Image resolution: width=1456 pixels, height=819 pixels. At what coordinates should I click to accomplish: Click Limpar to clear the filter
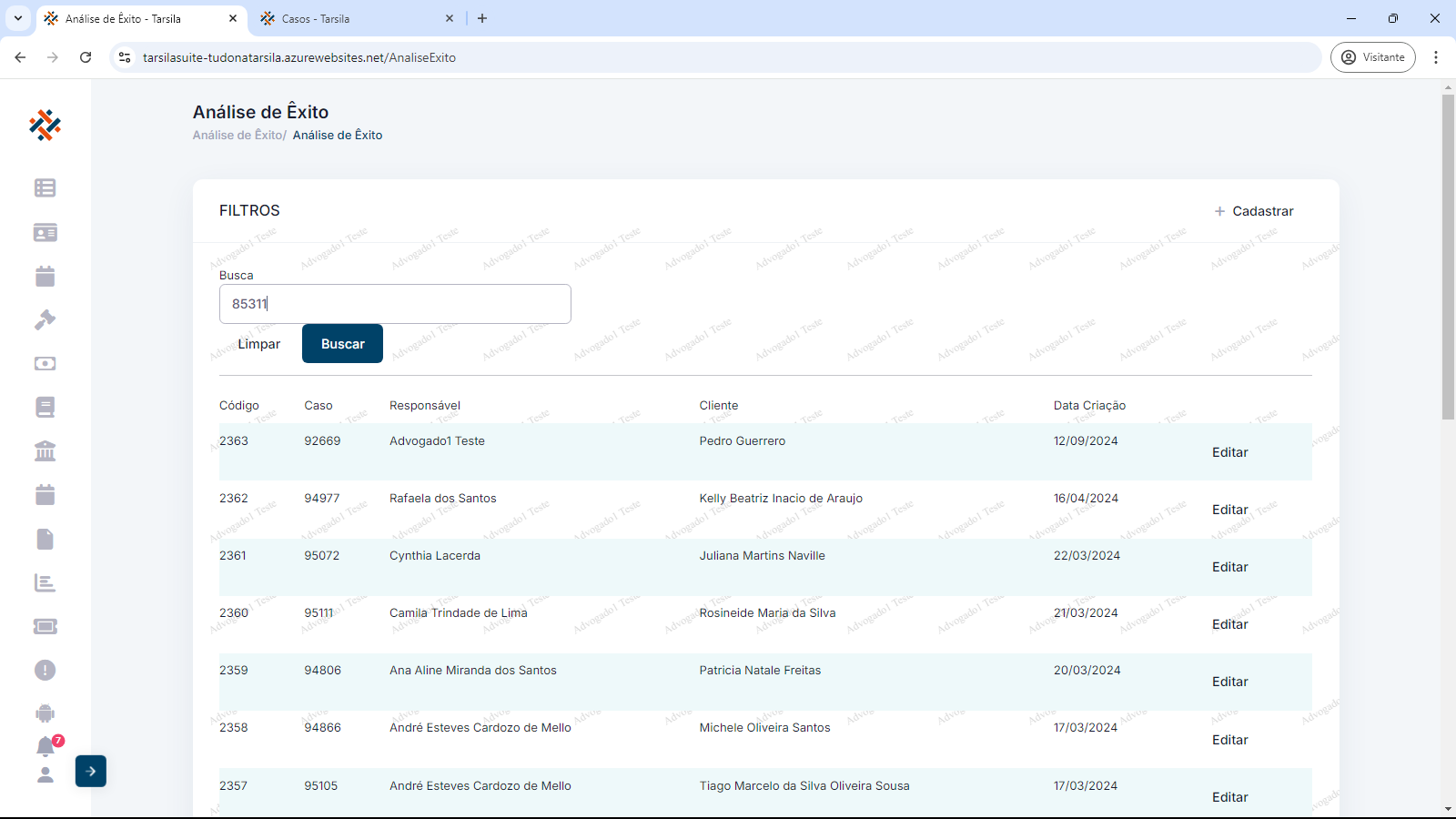point(258,344)
